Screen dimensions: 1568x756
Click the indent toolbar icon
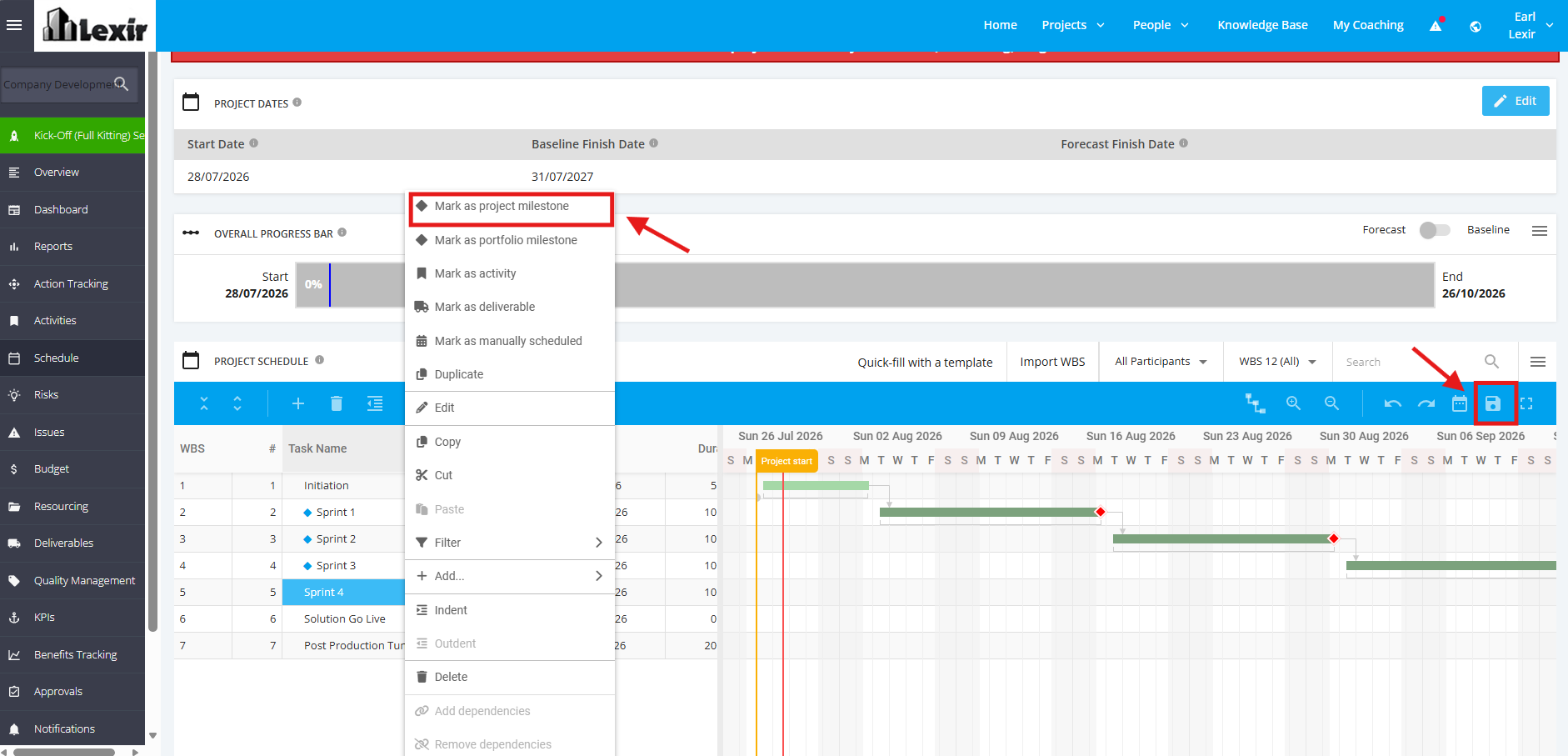375,403
